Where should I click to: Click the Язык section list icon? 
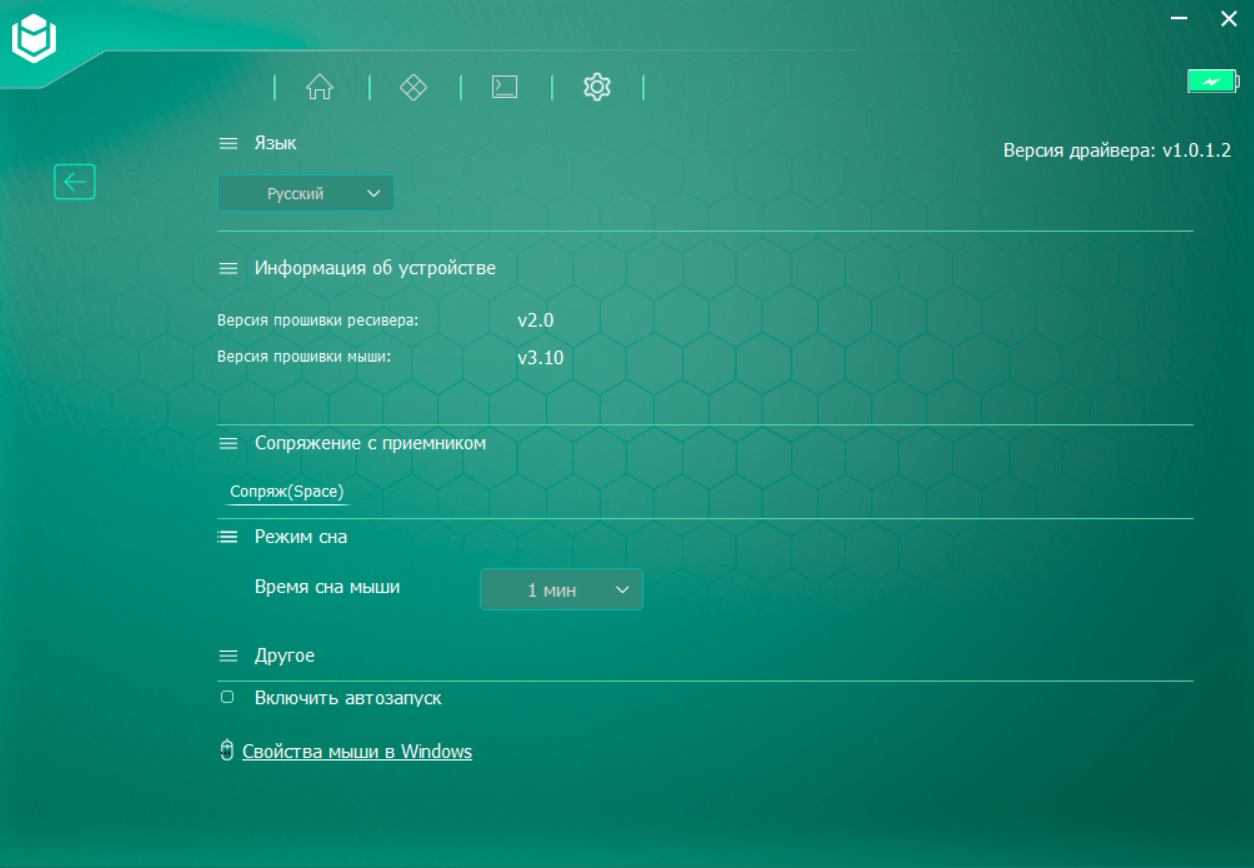point(229,144)
